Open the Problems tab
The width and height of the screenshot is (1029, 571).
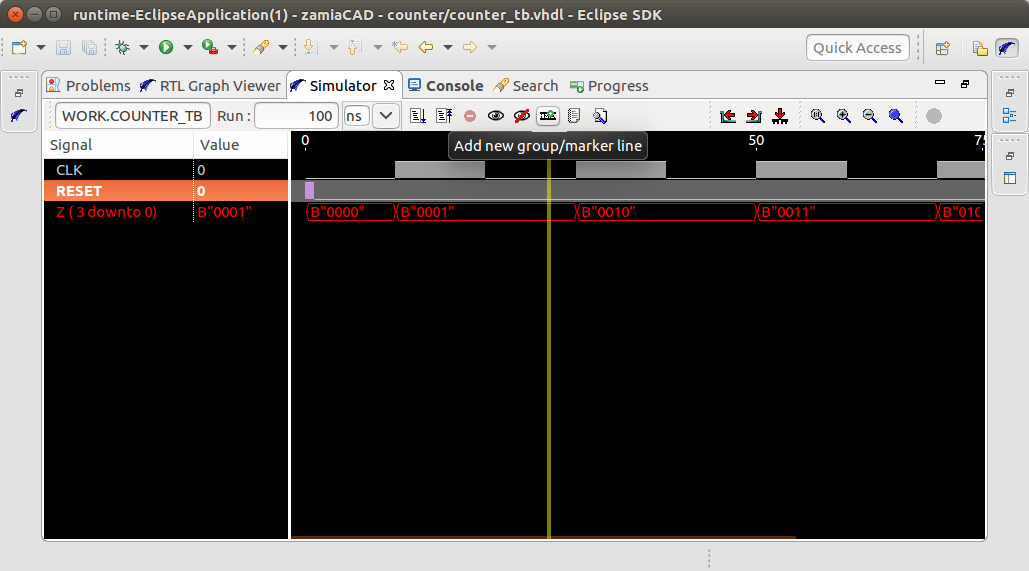click(89, 86)
